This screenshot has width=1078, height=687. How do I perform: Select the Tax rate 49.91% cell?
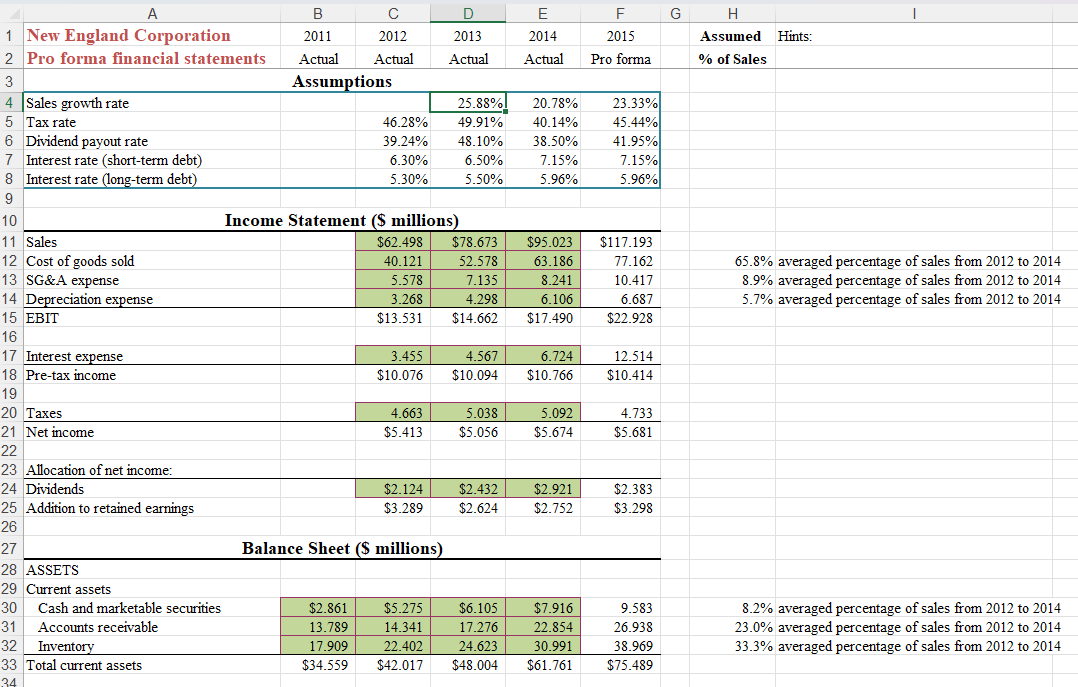tap(468, 121)
